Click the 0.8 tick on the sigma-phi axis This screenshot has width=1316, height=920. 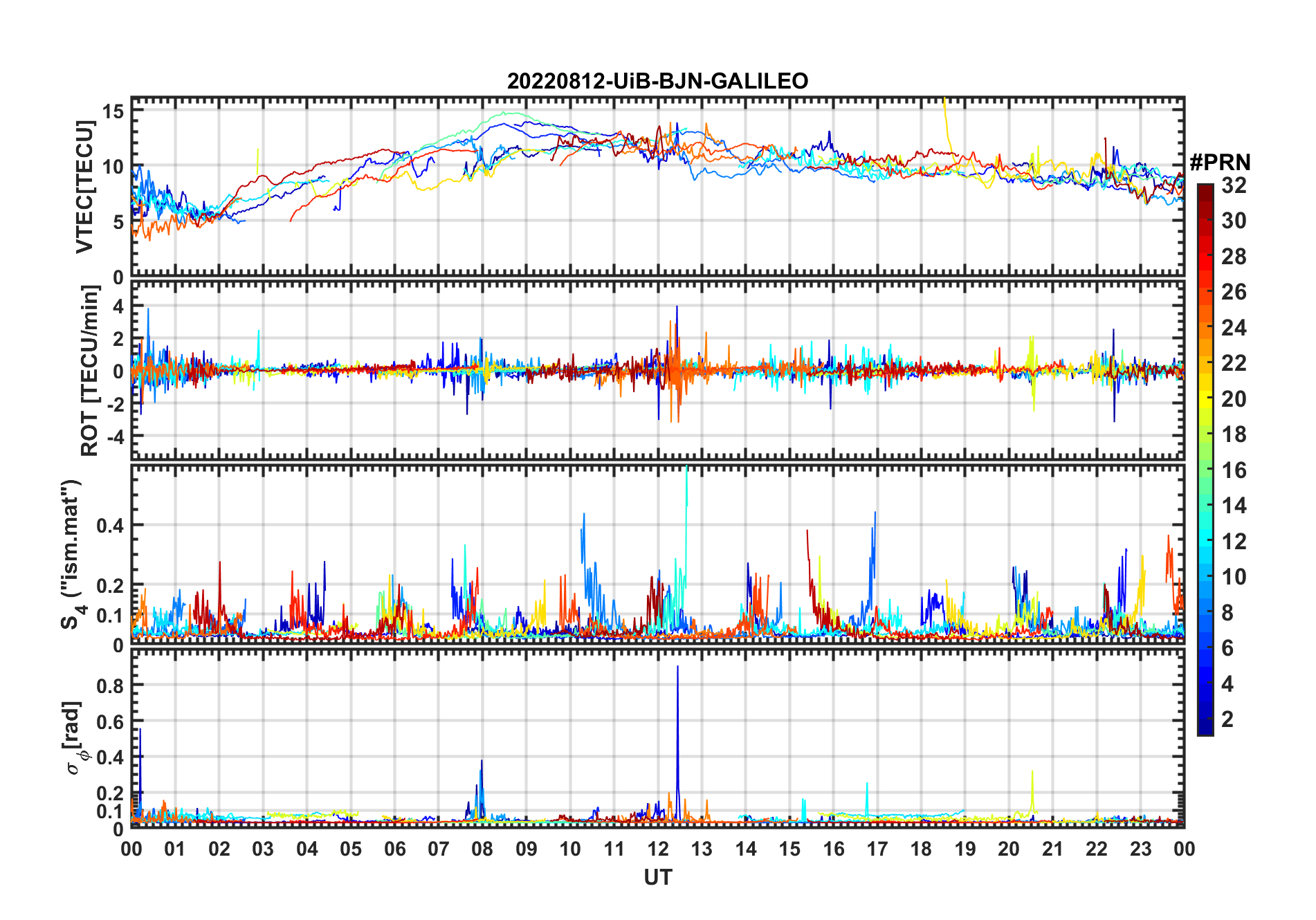(x=111, y=686)
